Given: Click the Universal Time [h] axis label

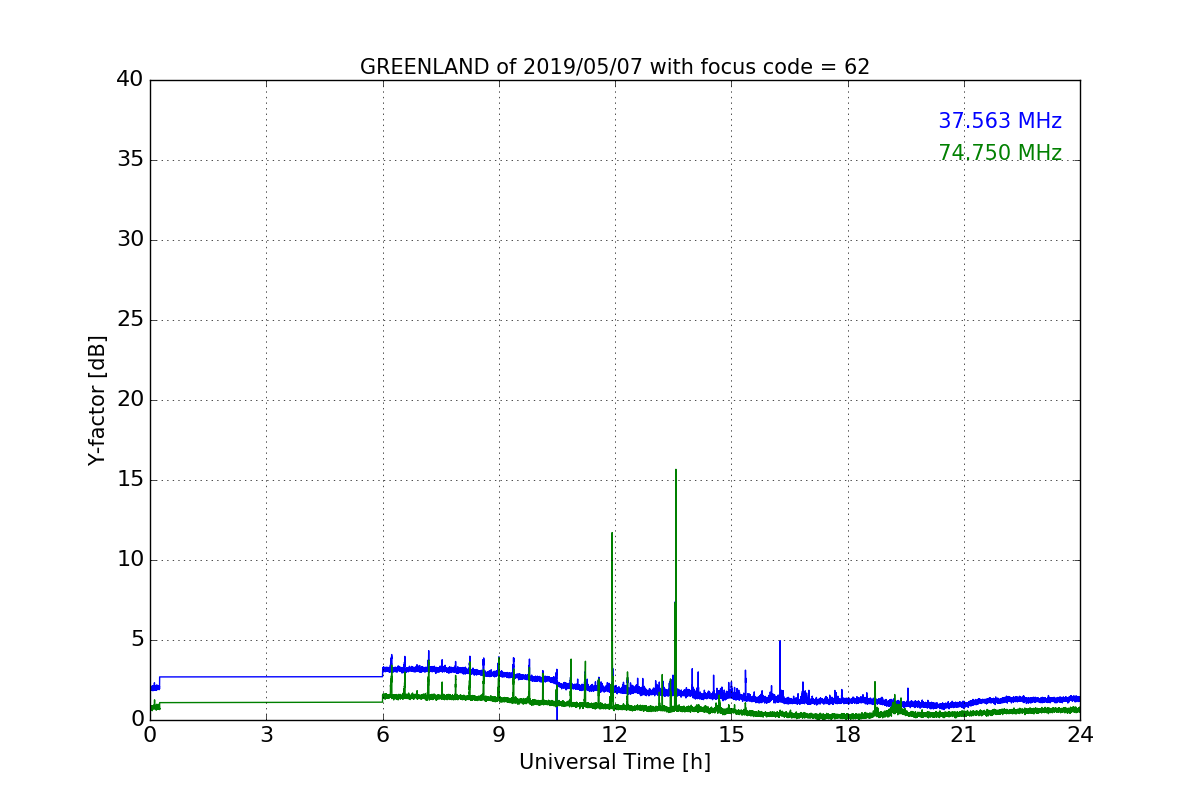Looking at the screenshot, I should click(614, 762).
